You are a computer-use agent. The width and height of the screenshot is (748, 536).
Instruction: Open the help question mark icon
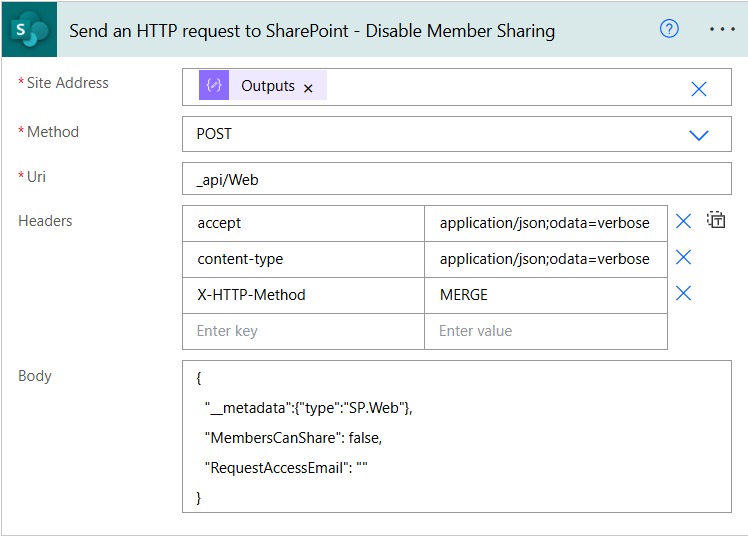[x=669, y=29]
